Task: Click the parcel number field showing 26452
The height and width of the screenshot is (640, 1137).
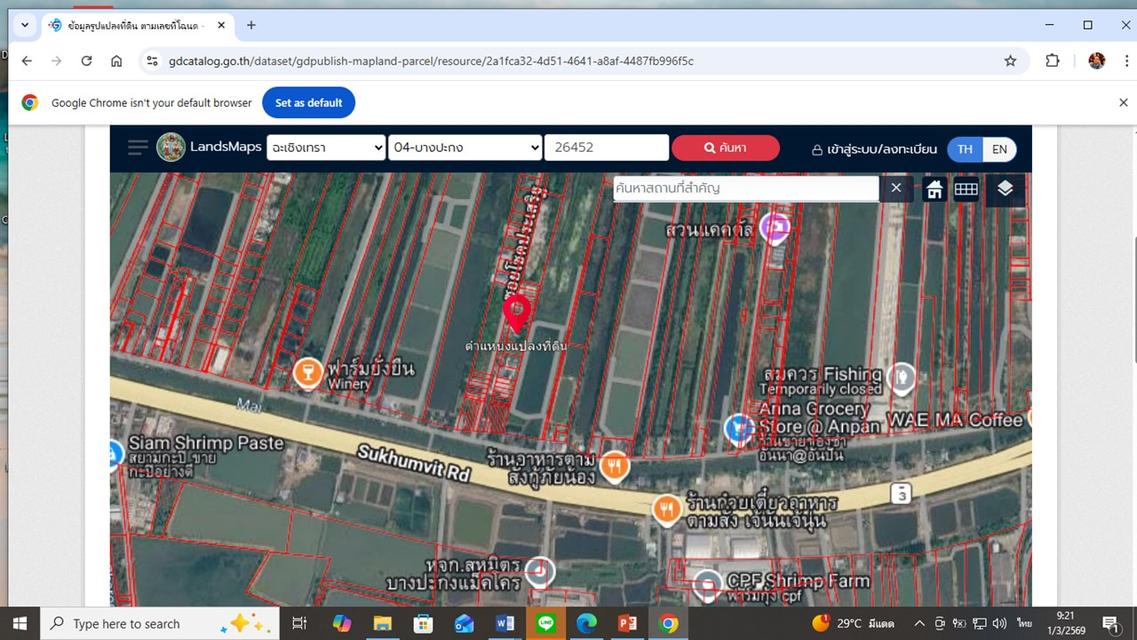Action: [606, 148]
